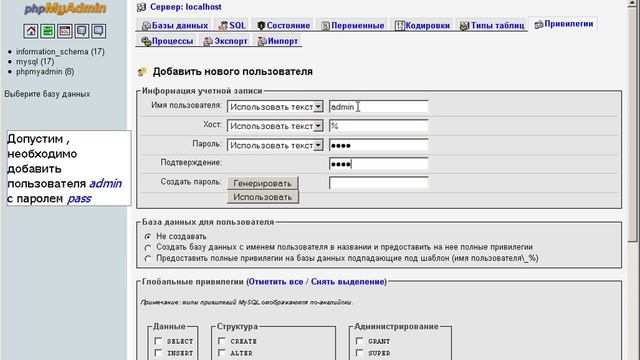This screenshot has width=640, height=360.
Task: Check the INSERT privilege box
Action: [158, 353]
